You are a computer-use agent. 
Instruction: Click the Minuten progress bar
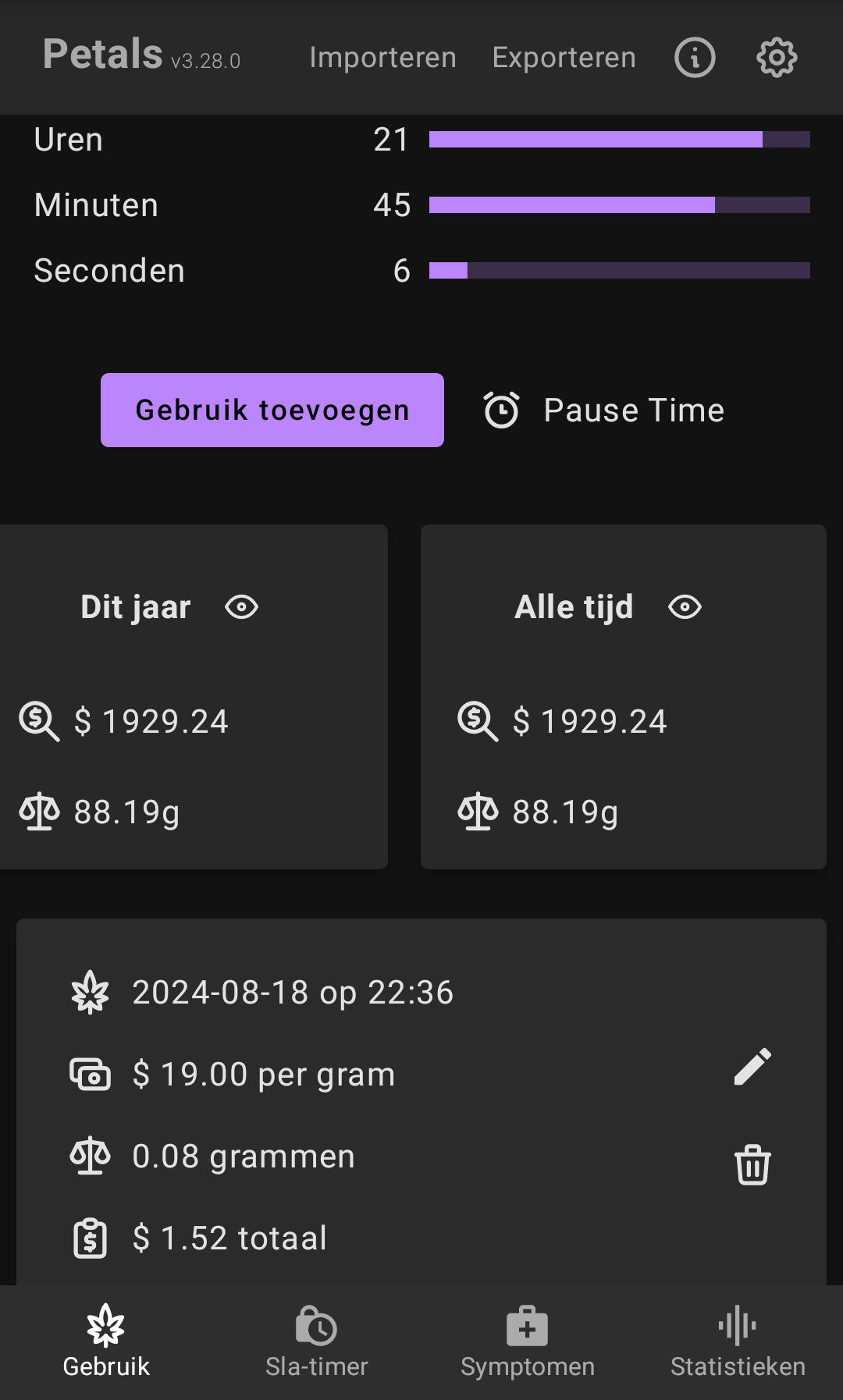(619, 205)
